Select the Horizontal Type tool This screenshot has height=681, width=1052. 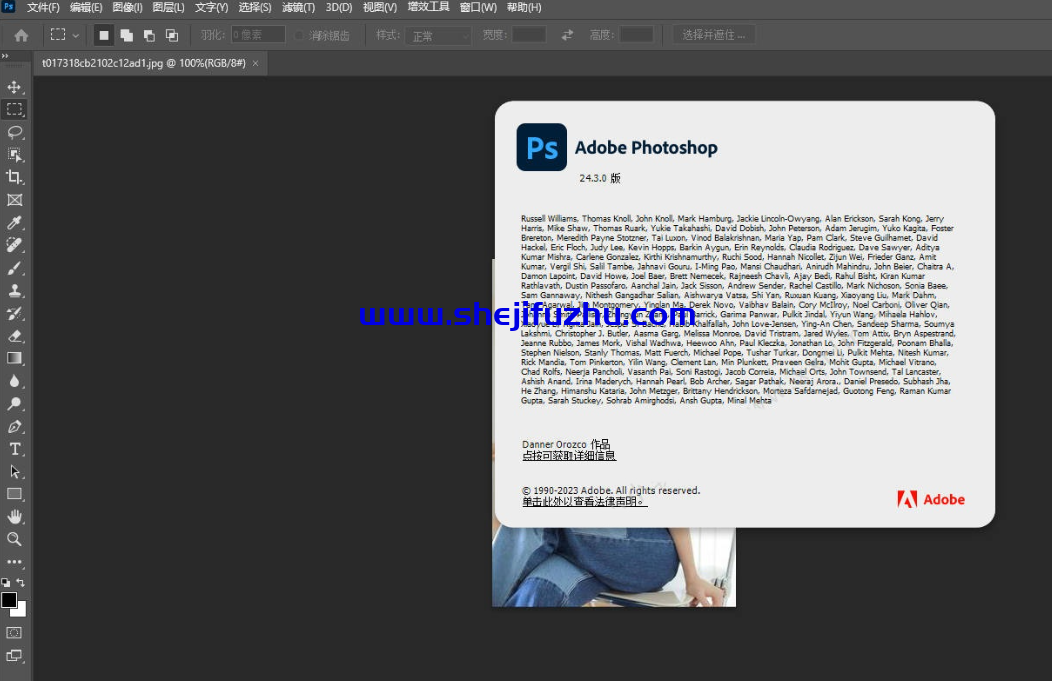[14, 449]
